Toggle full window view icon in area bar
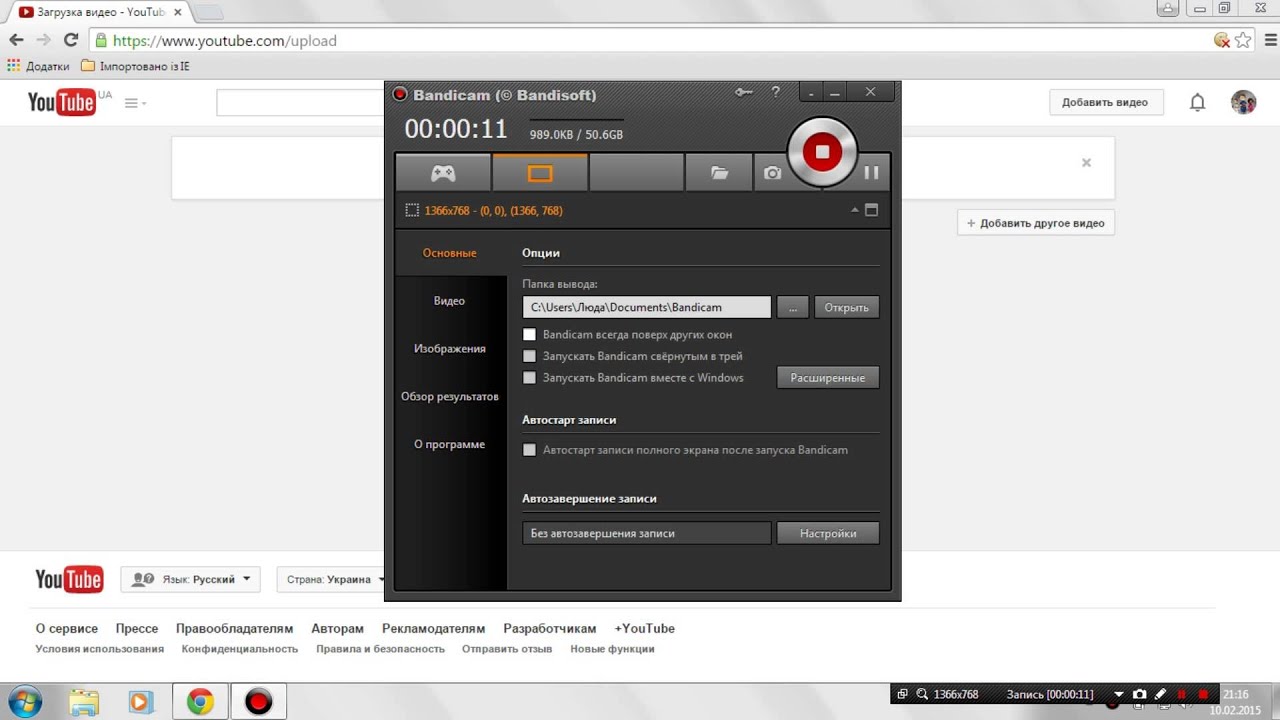The height and width of the screenshot is (720, 1280). tap(871, 210)
